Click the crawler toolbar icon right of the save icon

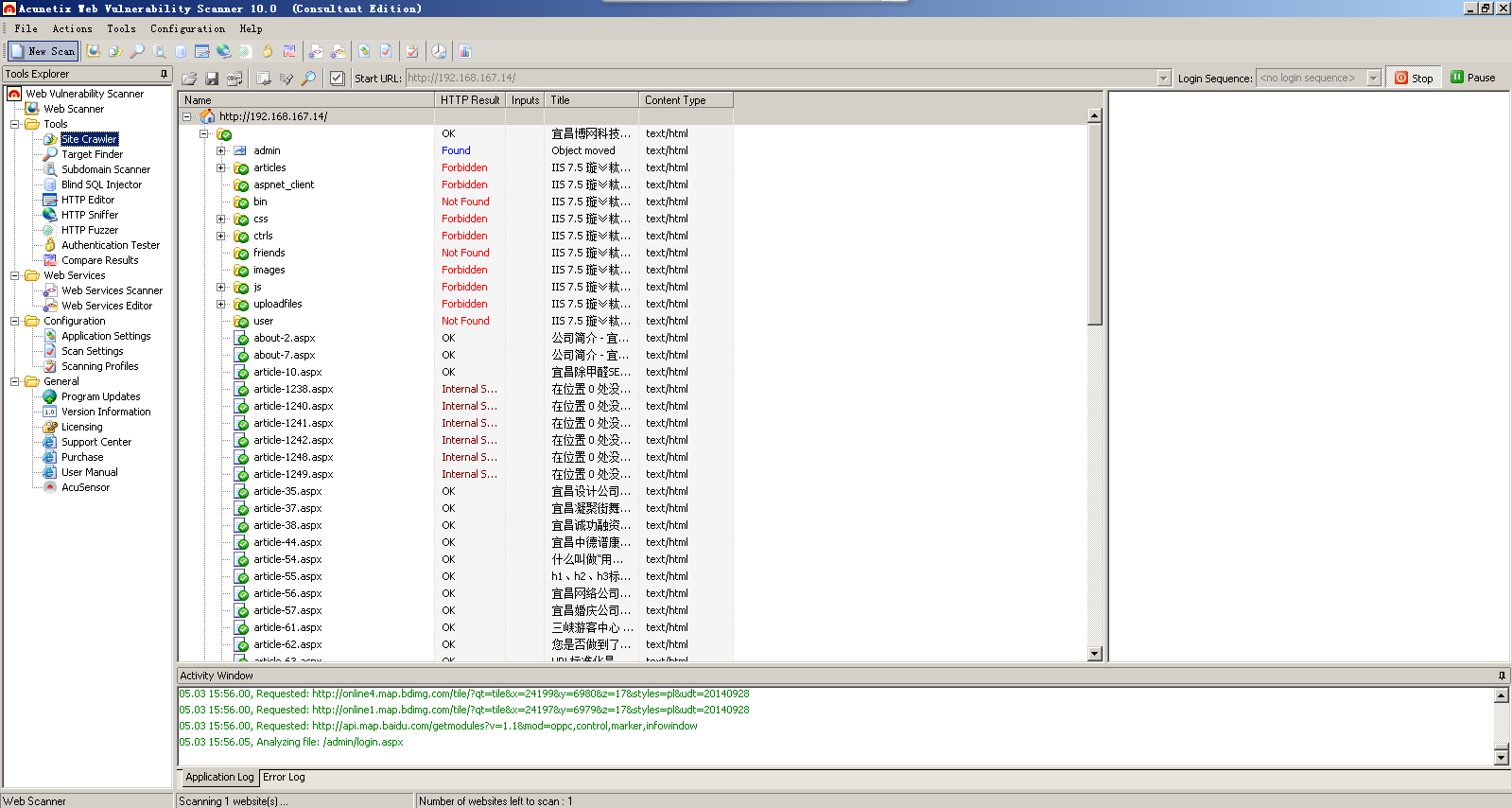coord(235,79)
